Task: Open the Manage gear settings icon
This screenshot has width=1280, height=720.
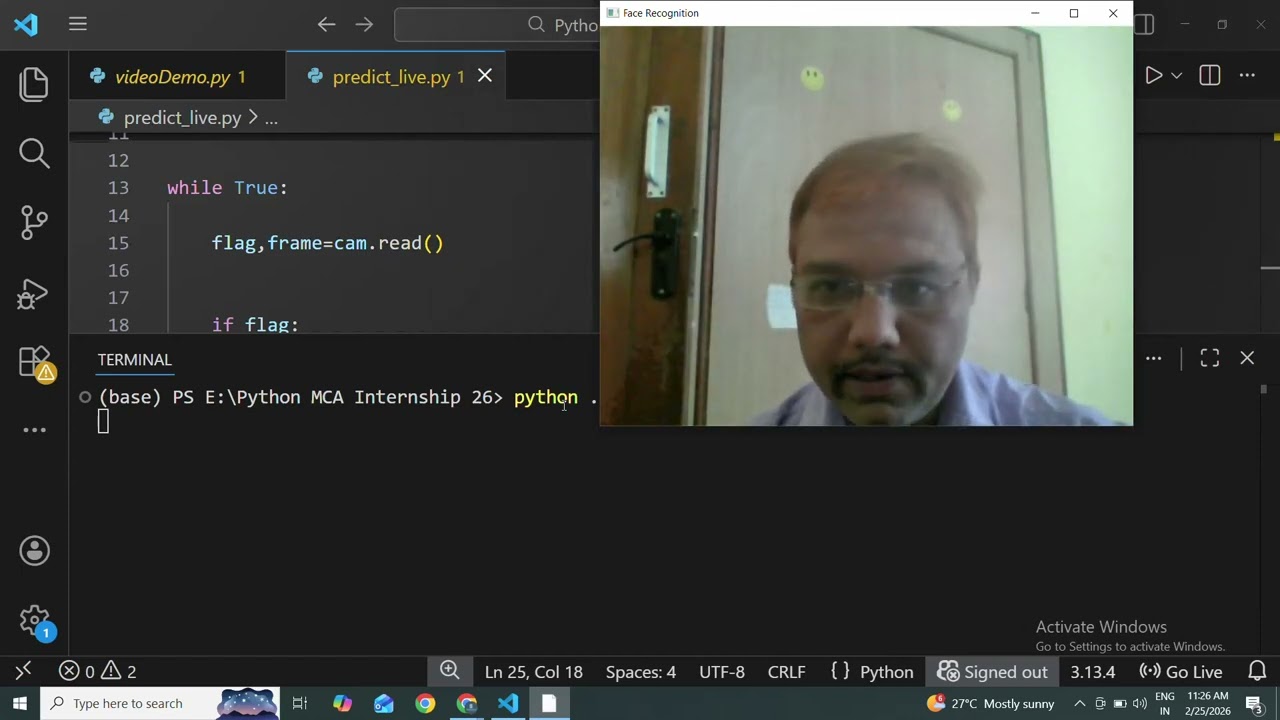Action: pos(34,621)
